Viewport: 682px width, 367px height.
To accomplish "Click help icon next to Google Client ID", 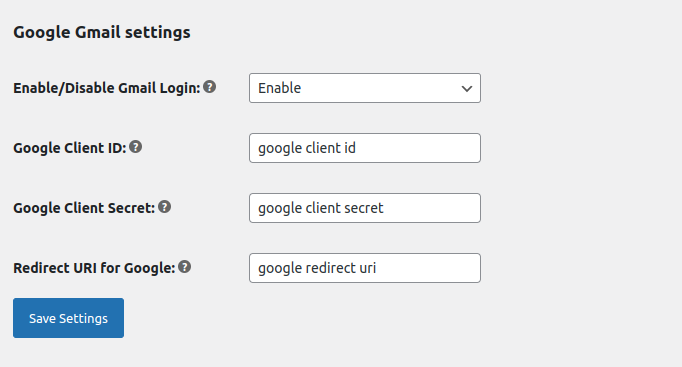I will point(136,147).
